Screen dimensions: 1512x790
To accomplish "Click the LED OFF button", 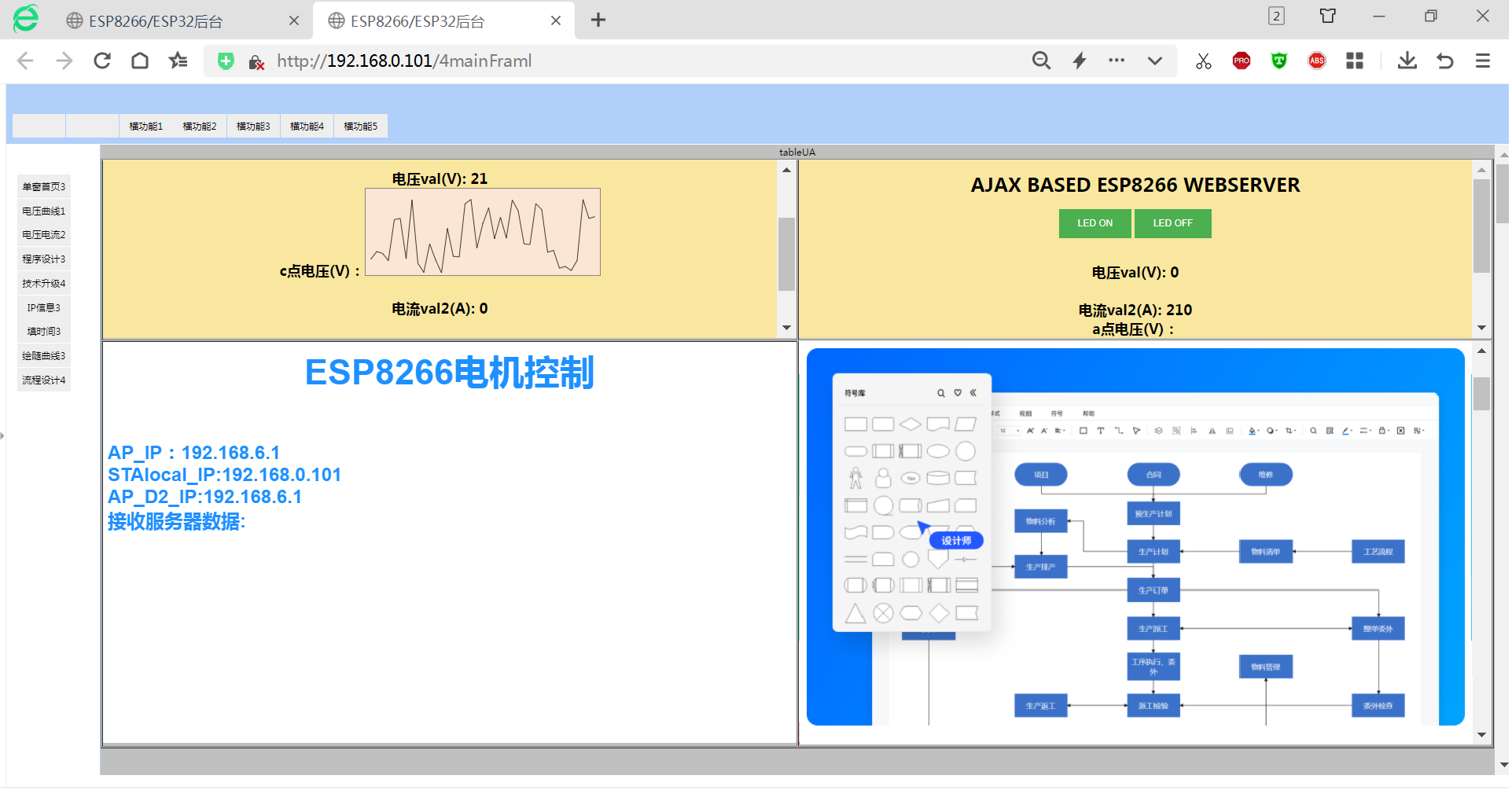I will tap(1173, 223).
